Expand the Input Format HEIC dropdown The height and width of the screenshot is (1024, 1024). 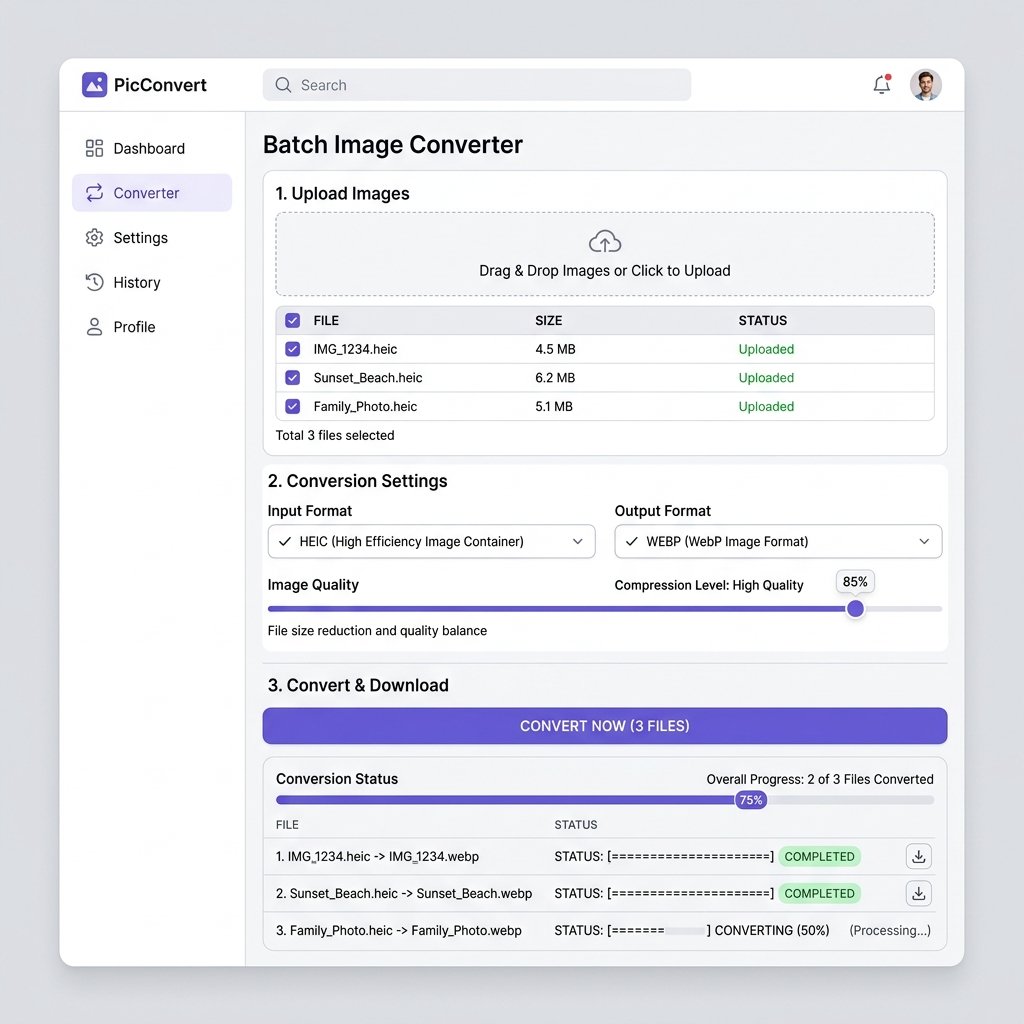(432, 541)
